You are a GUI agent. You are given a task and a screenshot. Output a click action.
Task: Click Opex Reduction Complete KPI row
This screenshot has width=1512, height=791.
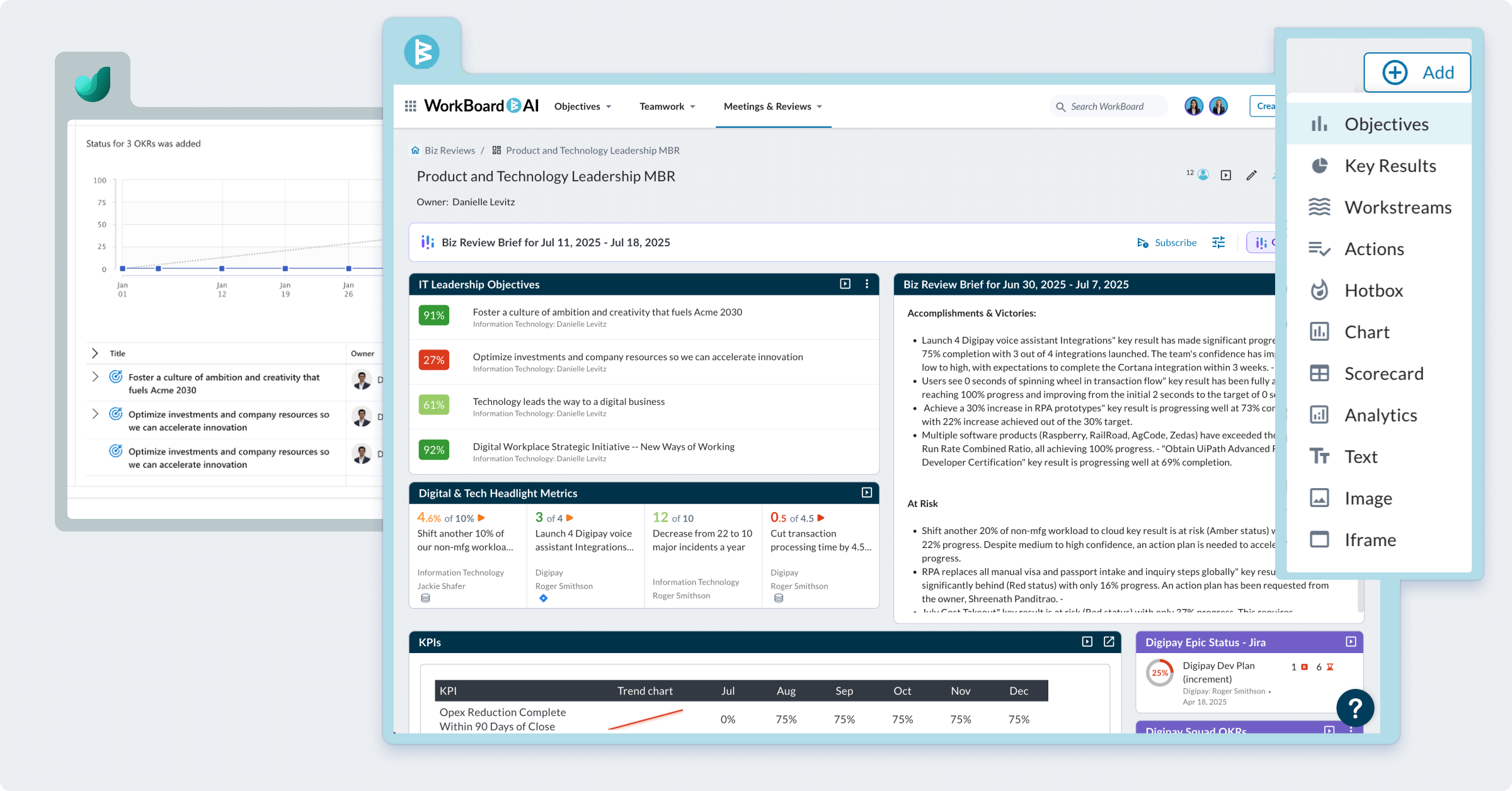point(741,719)
